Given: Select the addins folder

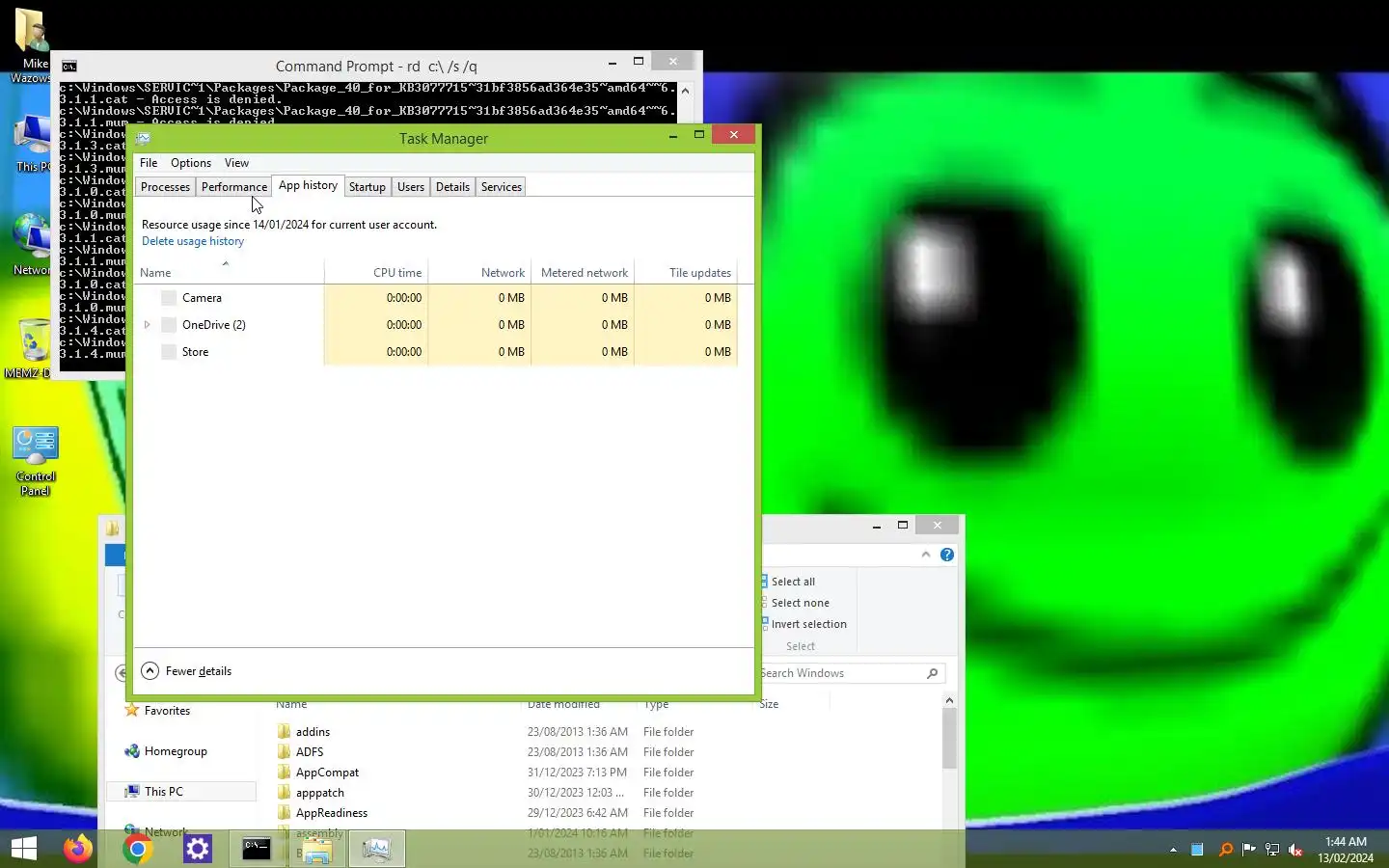Looking at the screenshot, I should pyautogui.click(x=313, y=732).
